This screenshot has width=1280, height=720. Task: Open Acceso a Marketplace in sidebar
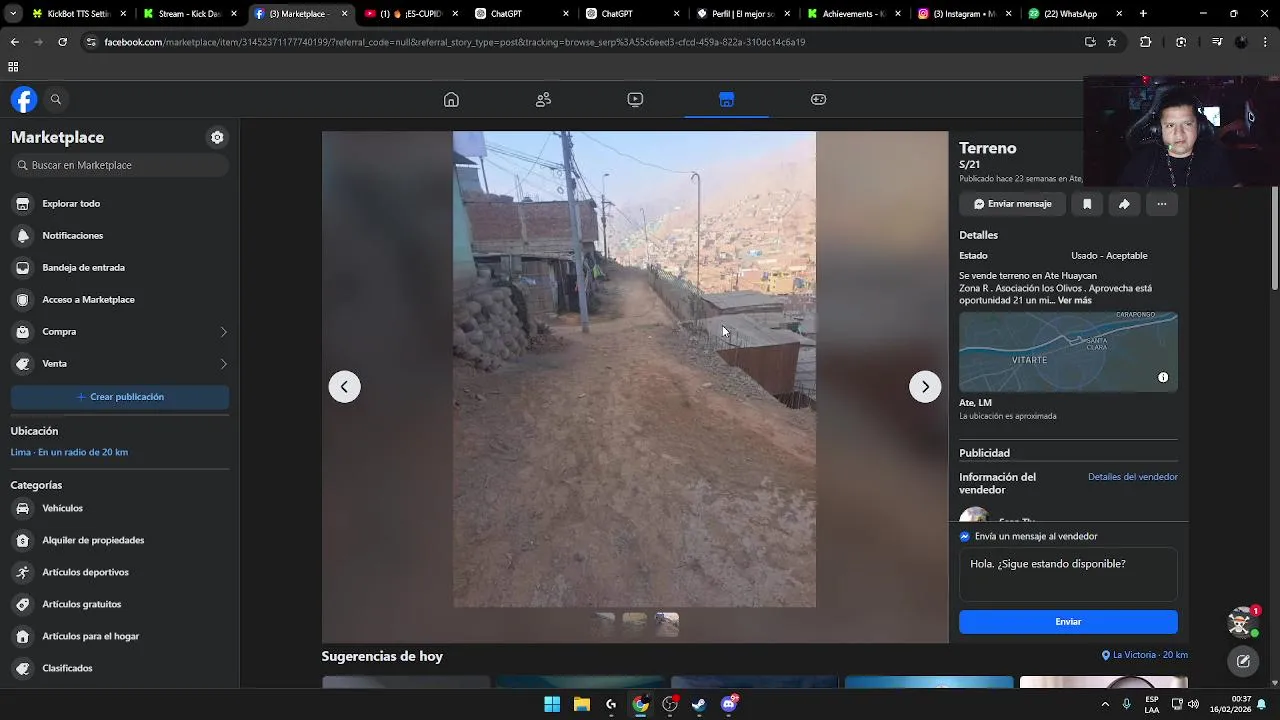point(120,300)
